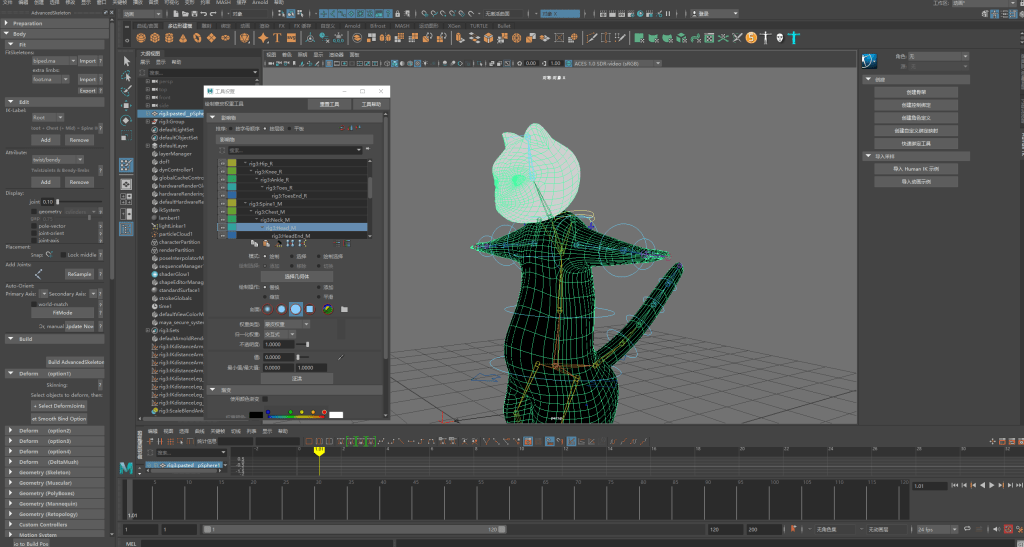The image size is (1024, 547).
Task: Enable the pole-vector display checkbox
Action: coord(34,226)
